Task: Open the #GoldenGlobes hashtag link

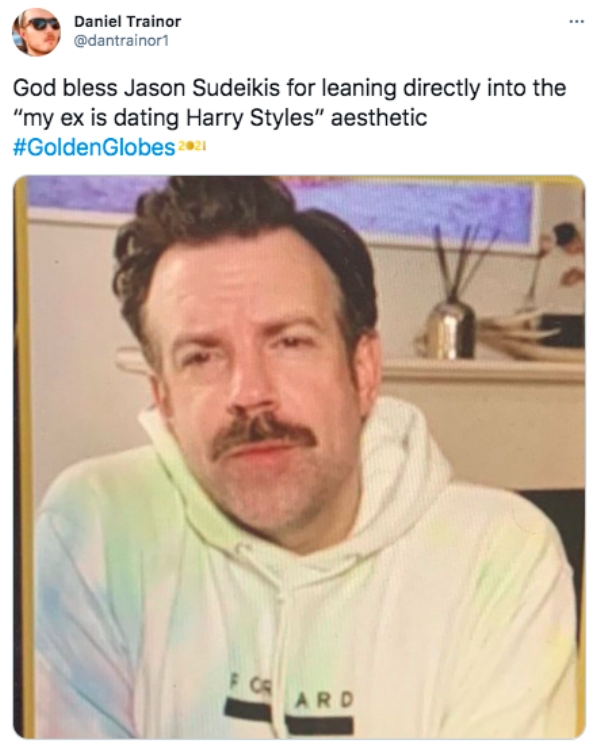Action: 94,147
